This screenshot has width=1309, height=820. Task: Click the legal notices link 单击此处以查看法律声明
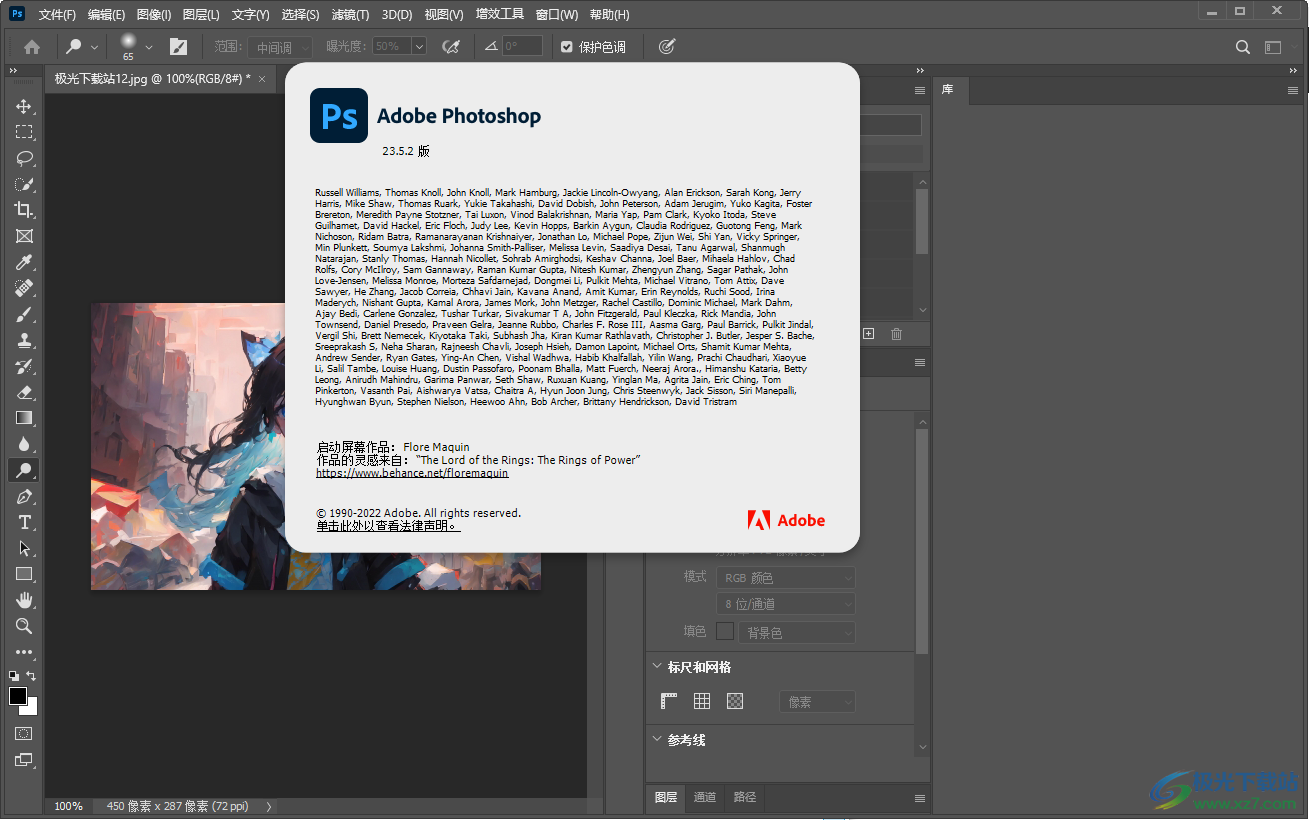click(x=389, y=526)
